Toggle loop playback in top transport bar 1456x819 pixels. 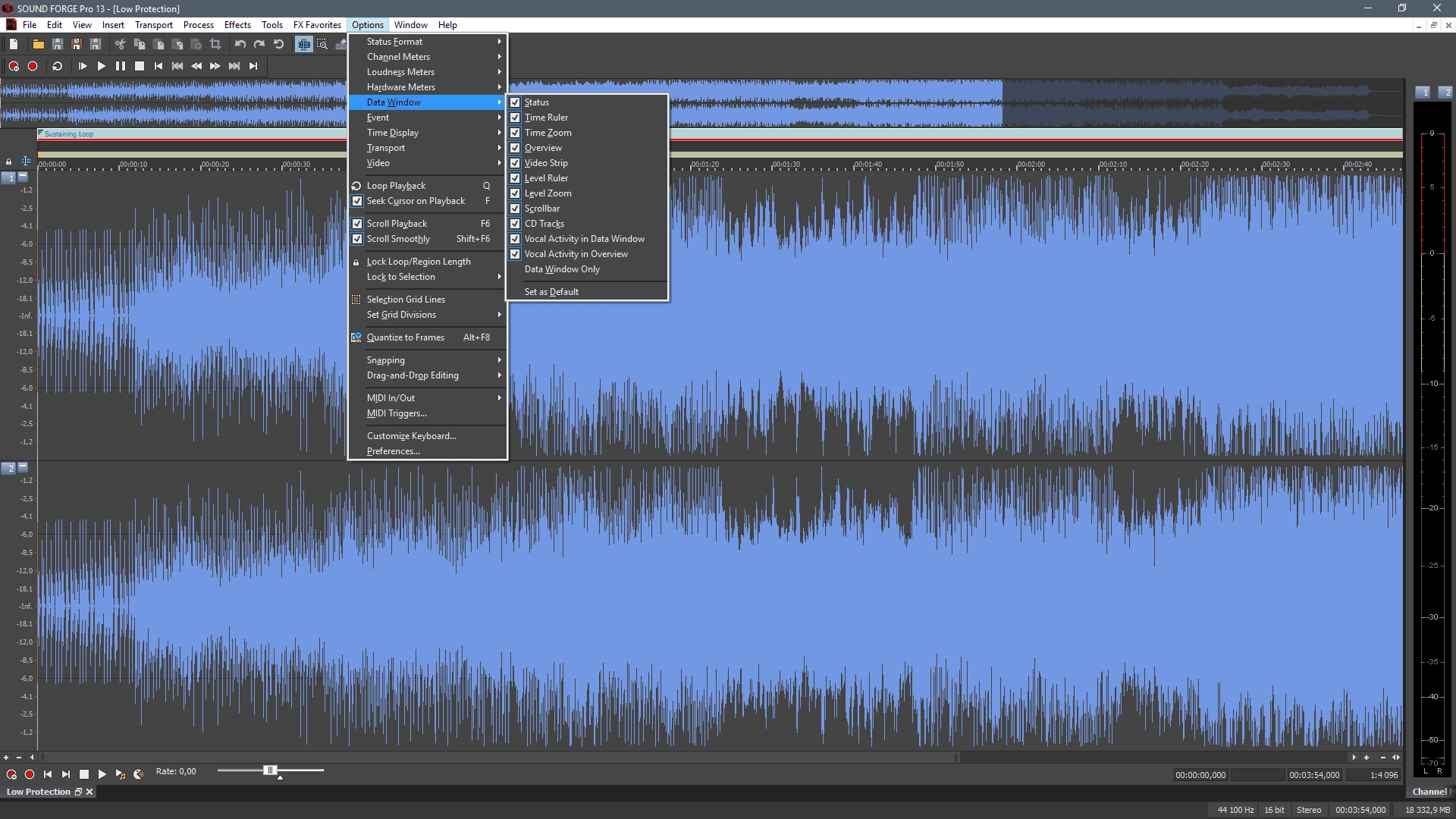point(57,66)
